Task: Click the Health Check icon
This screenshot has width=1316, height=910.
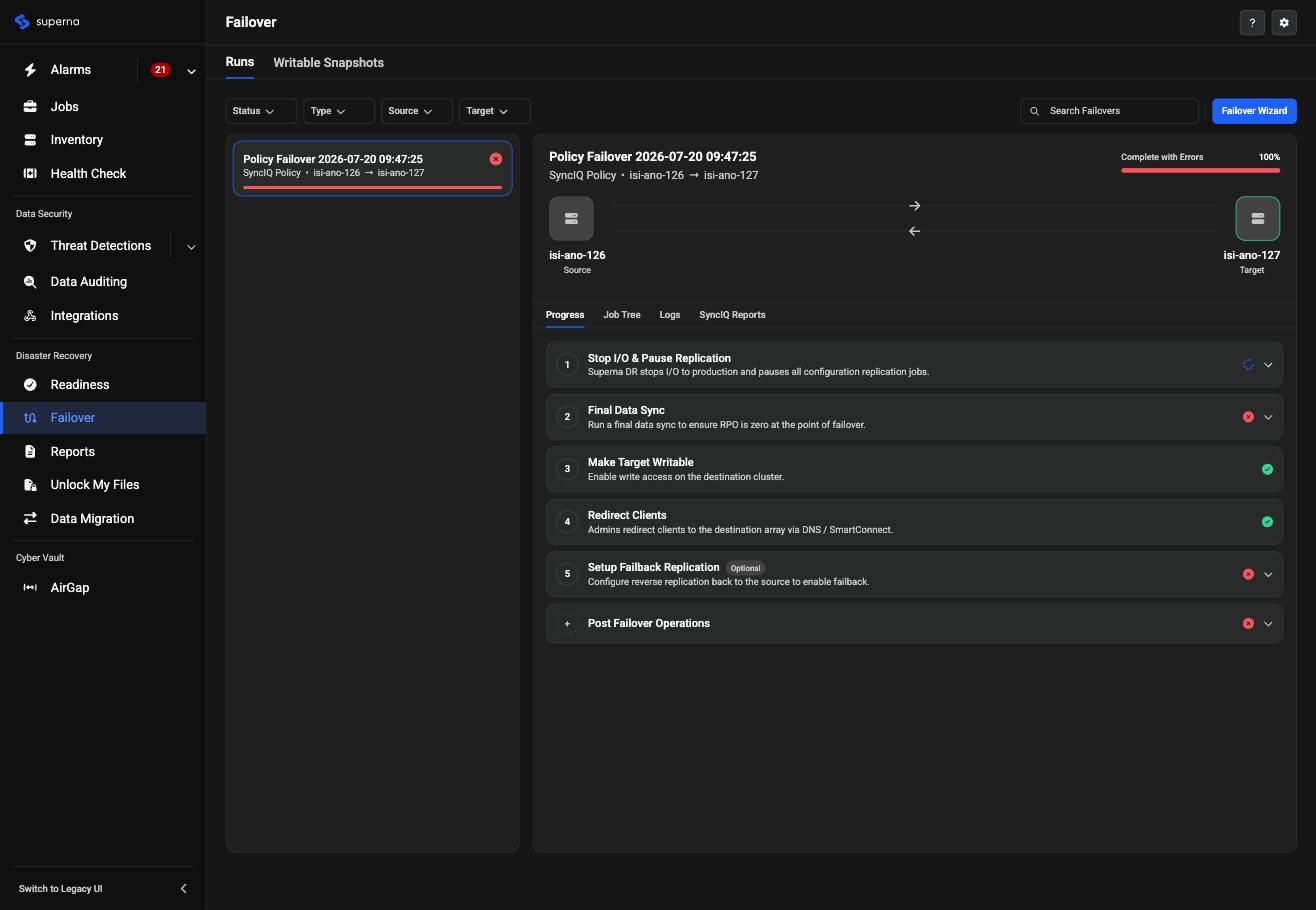Action: click(30, 174)
